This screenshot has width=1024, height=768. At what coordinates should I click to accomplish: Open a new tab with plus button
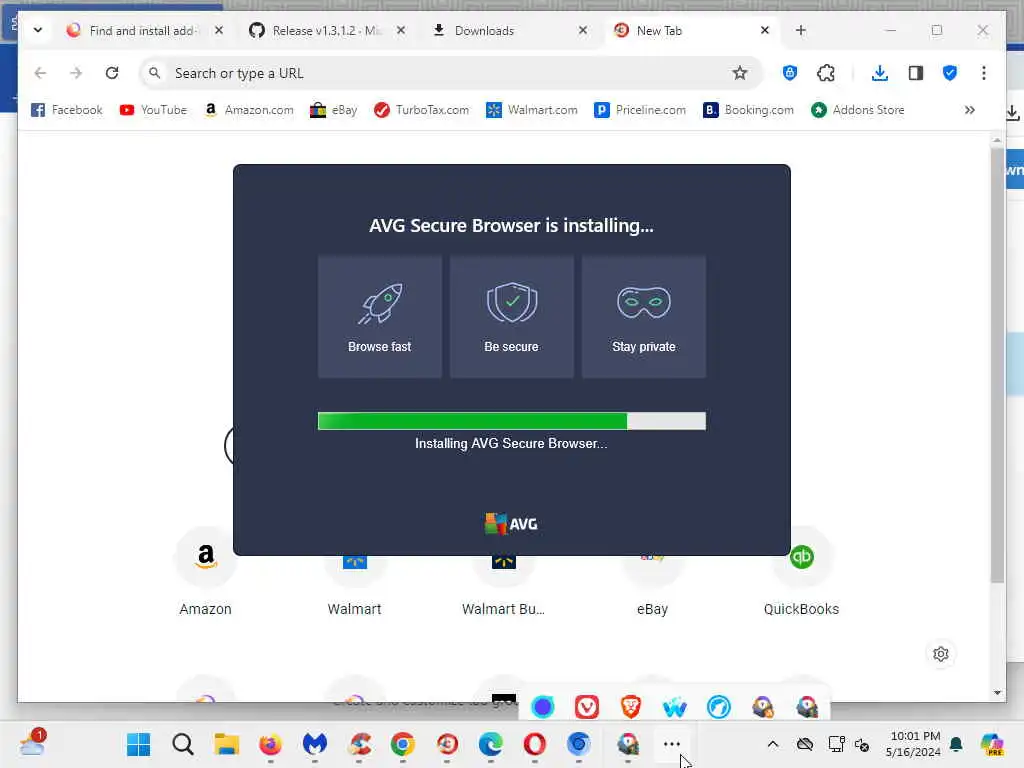pyautogui.click(x=801, y=30)
